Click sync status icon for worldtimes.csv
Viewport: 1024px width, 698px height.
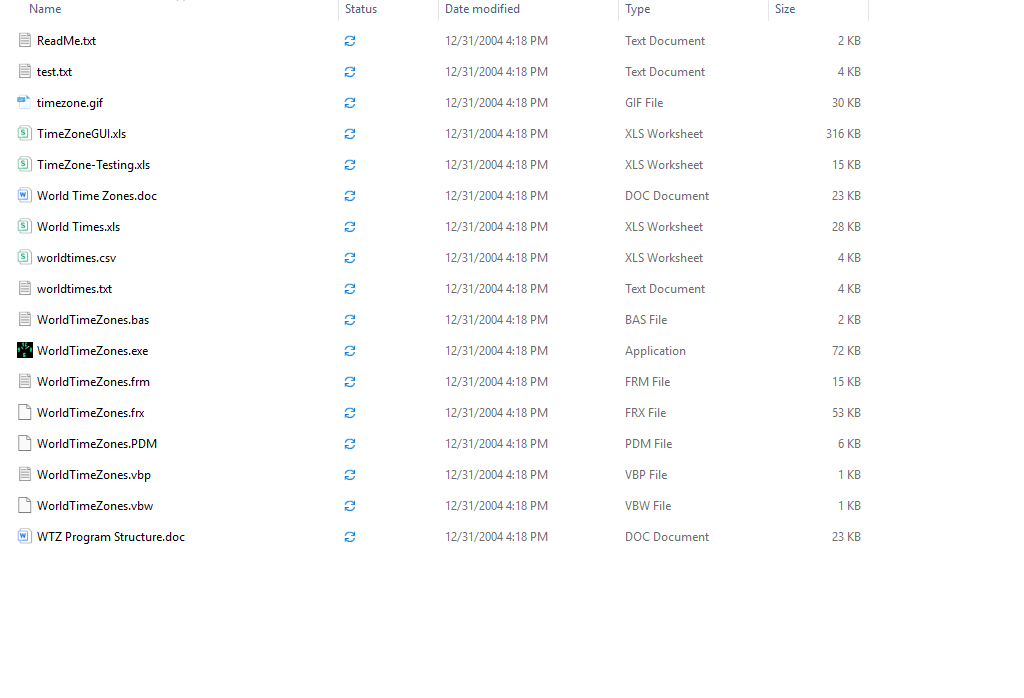pyautogui.click(x=350, y=258)
